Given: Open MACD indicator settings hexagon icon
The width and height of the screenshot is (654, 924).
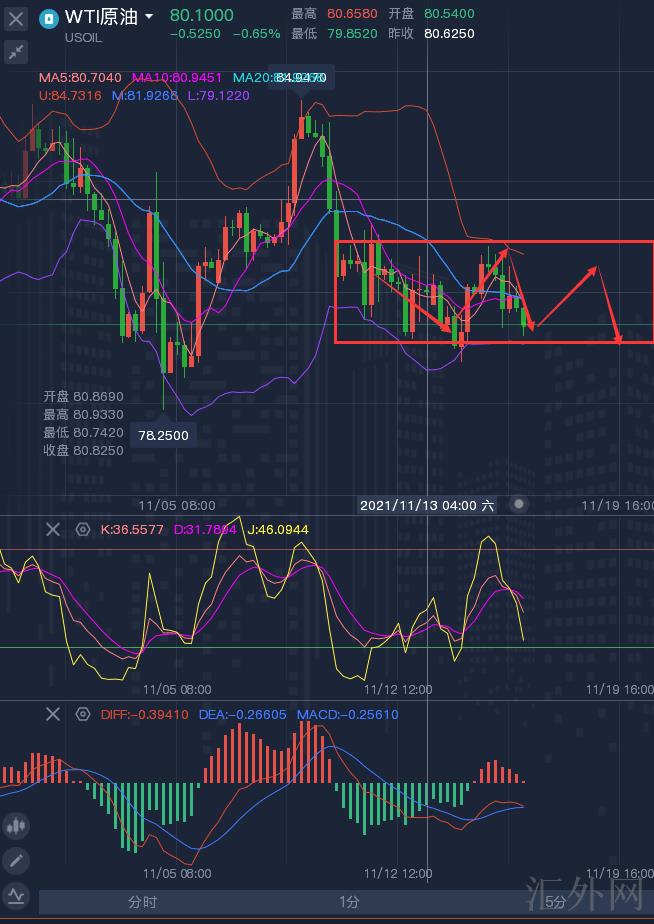Looking at the screenshot, I should coord(83,714).
